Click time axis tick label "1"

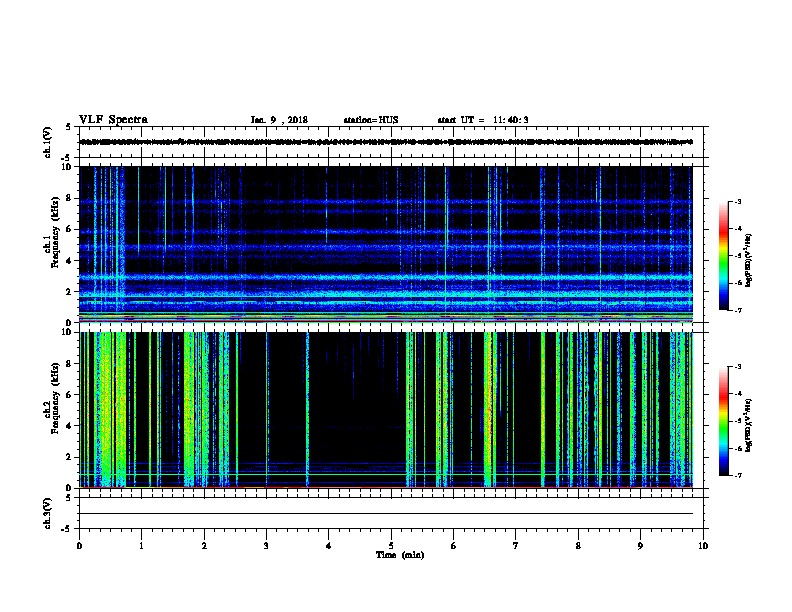[141, 546]
